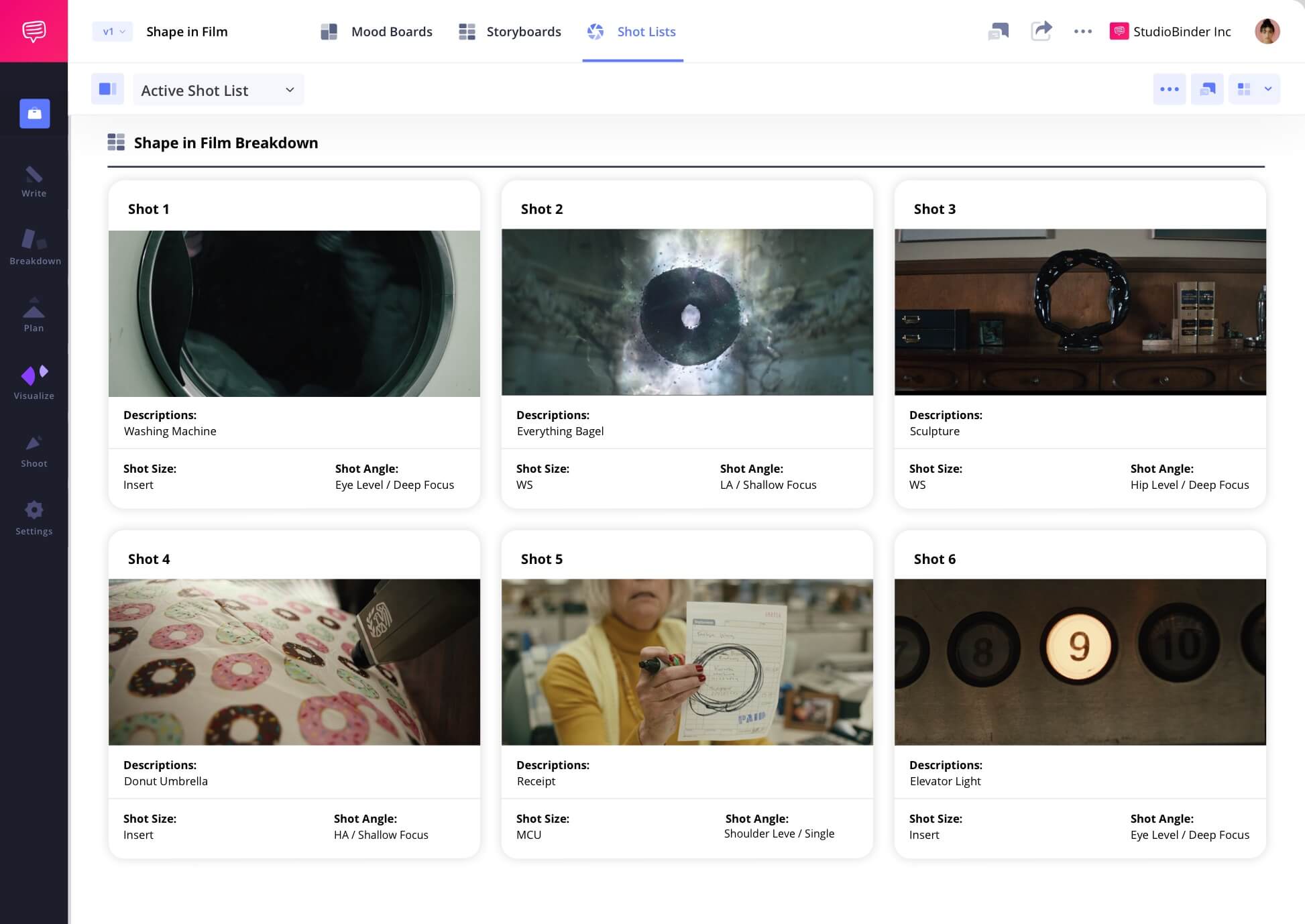Open the comments icon in the top bar
1305x924 pixels.
pos(999,32)
